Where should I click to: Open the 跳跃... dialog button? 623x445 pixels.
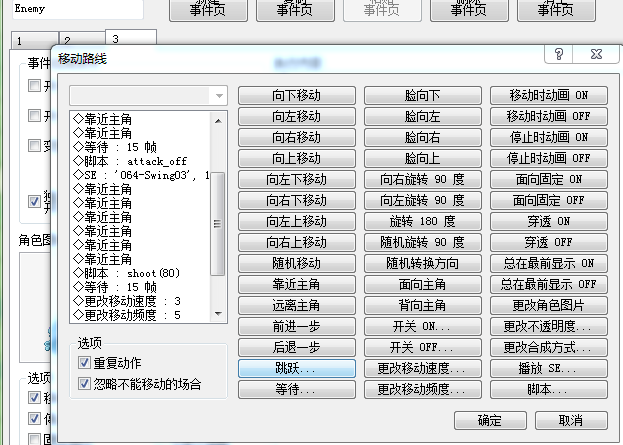pyautogui.click(x=297, y=369)
